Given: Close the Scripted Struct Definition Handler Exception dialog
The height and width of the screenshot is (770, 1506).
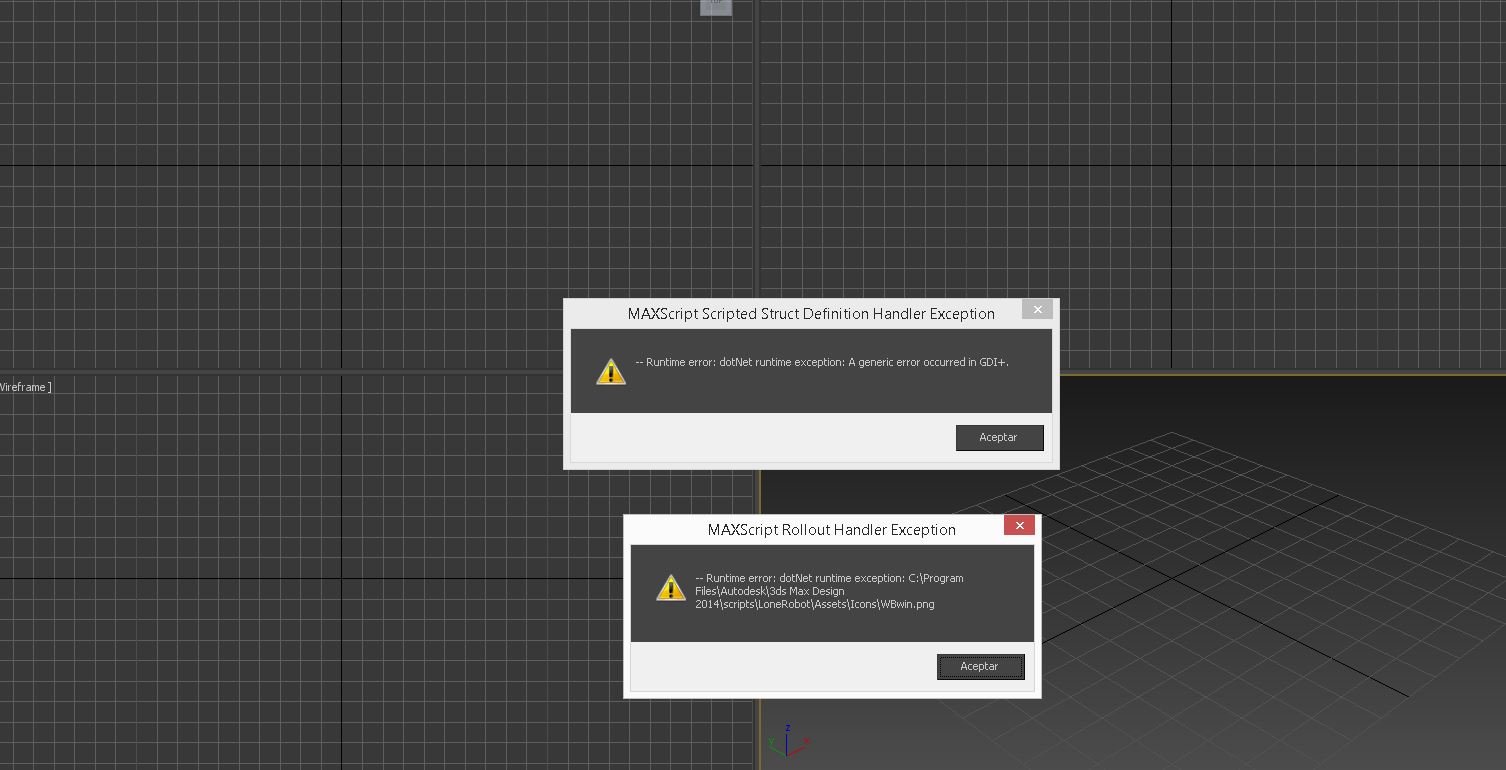Looking at the screenshot, I should pos(1037,310).
